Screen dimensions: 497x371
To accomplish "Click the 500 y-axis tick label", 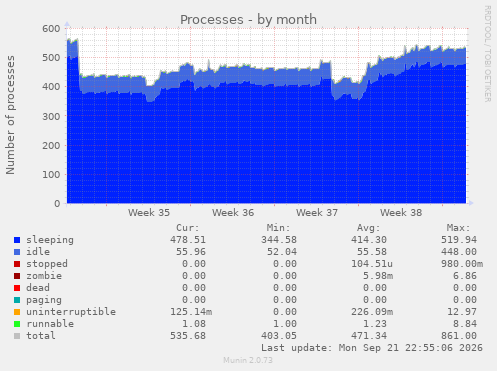I will pos(51,58).
